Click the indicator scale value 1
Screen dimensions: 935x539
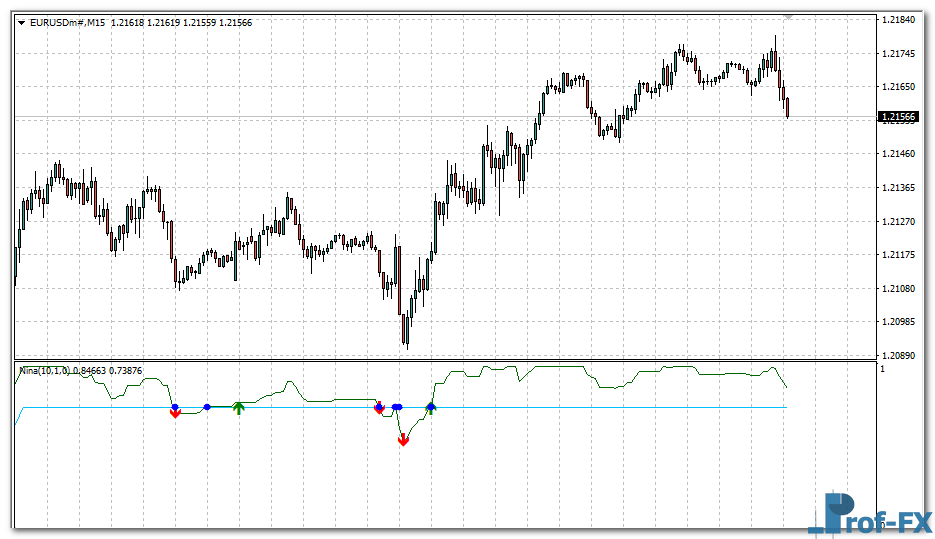click(x=881, y=370)
